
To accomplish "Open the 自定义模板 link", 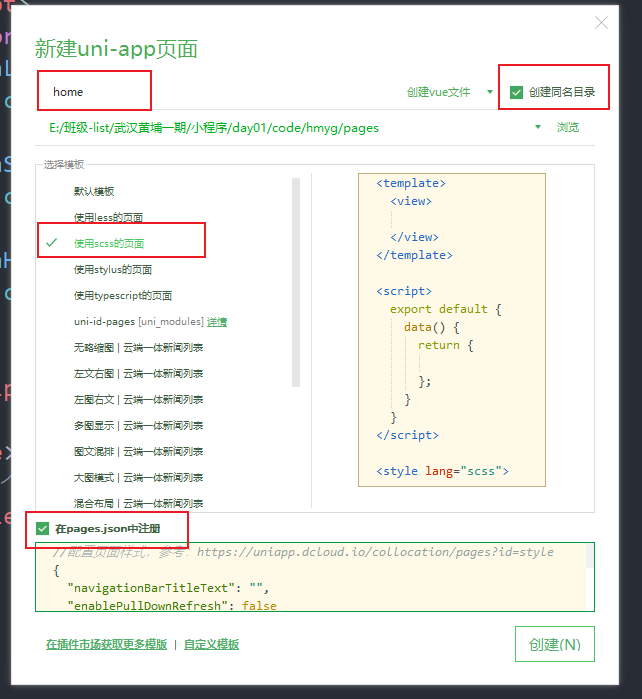I will click(x=211, y=644).
